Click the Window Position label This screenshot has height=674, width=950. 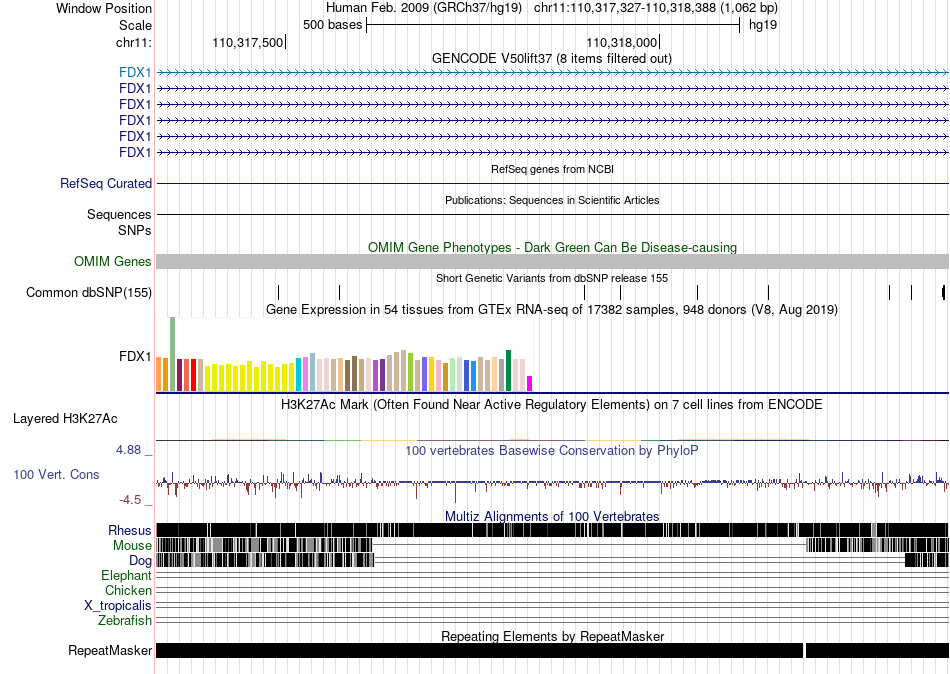104,8
